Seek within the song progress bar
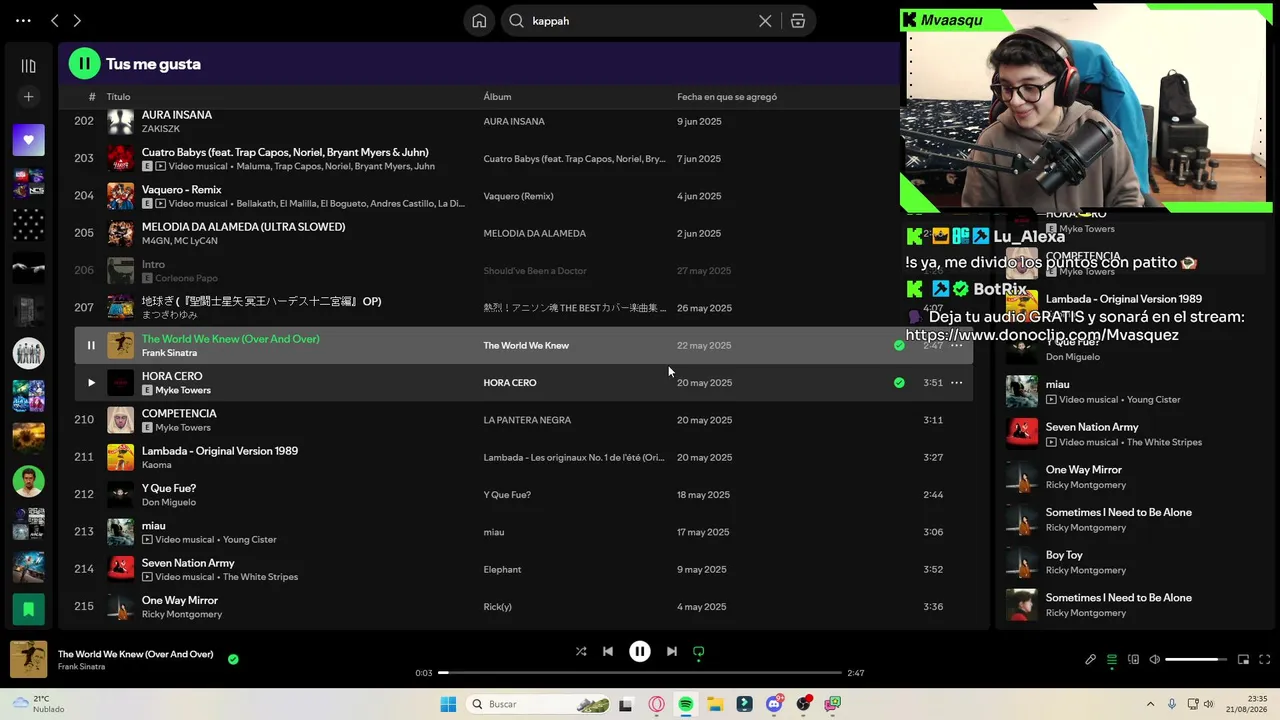Viewport: 1280px width, 720px height. coord(640,673)
